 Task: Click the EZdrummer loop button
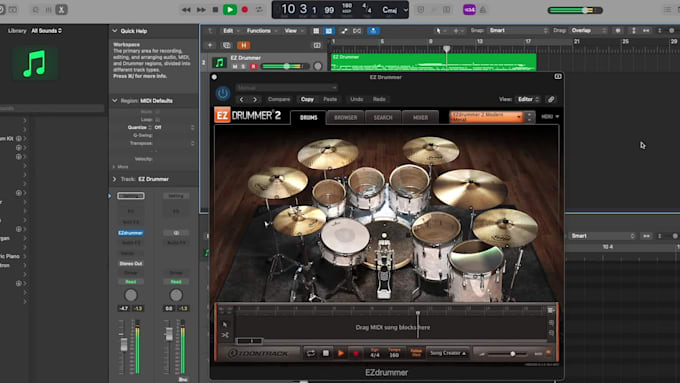pos(311,354)
